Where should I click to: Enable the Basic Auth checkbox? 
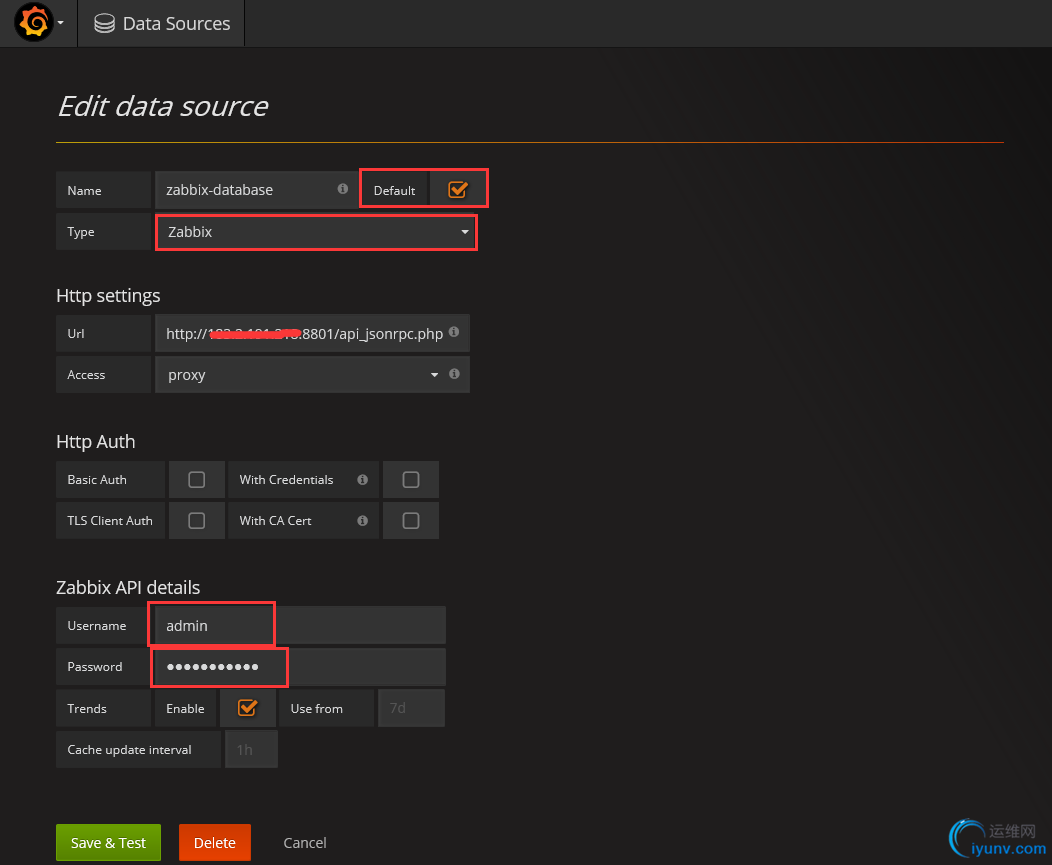(x=197, y=479)
